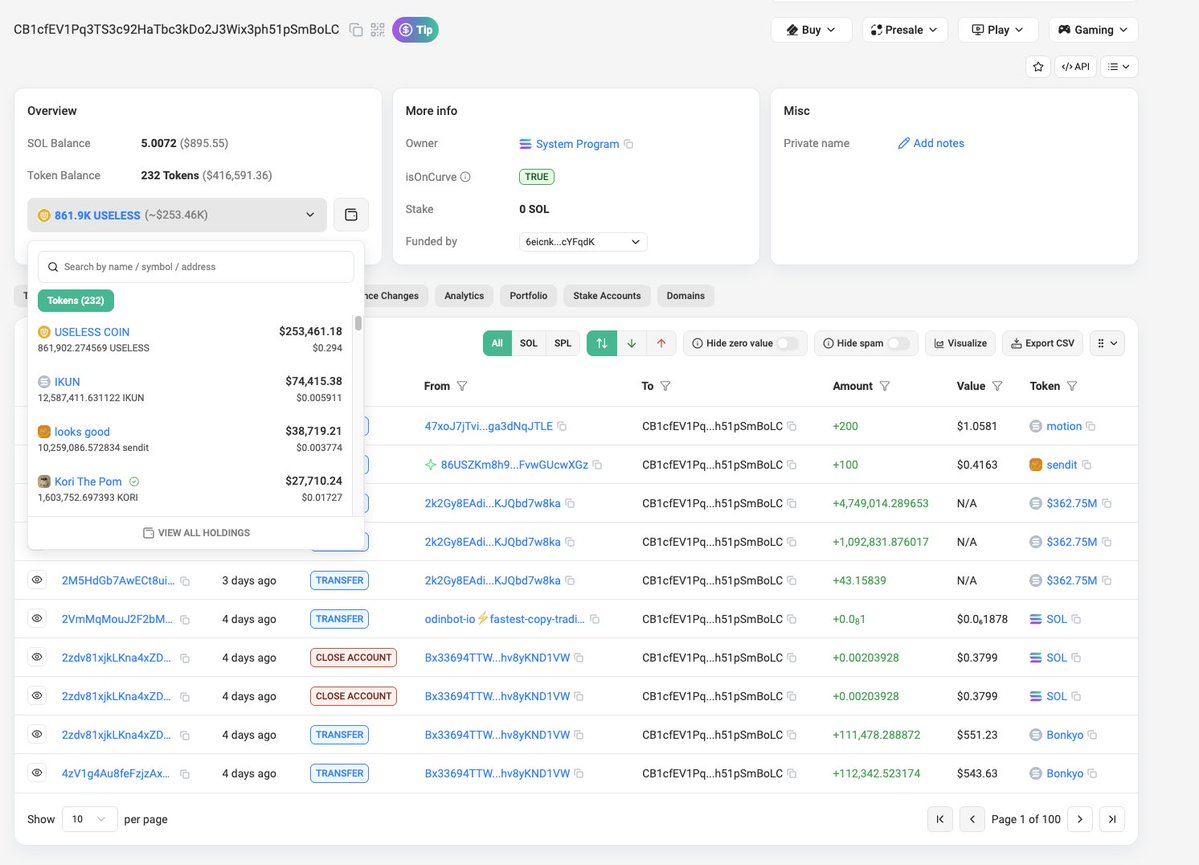Filter transfers by SOL

pos(528,343)
